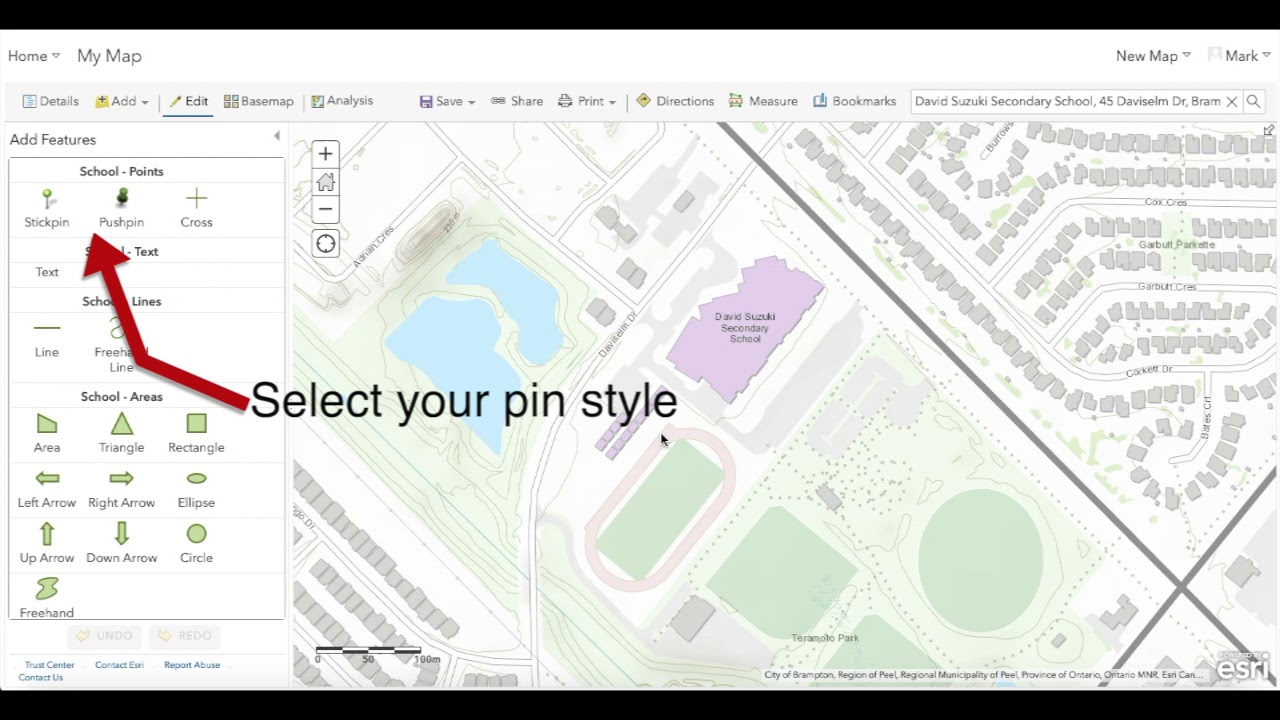This screenshot has width=1280, height=720.
Task: Clear the search box text
Action: pos(1232,101)
